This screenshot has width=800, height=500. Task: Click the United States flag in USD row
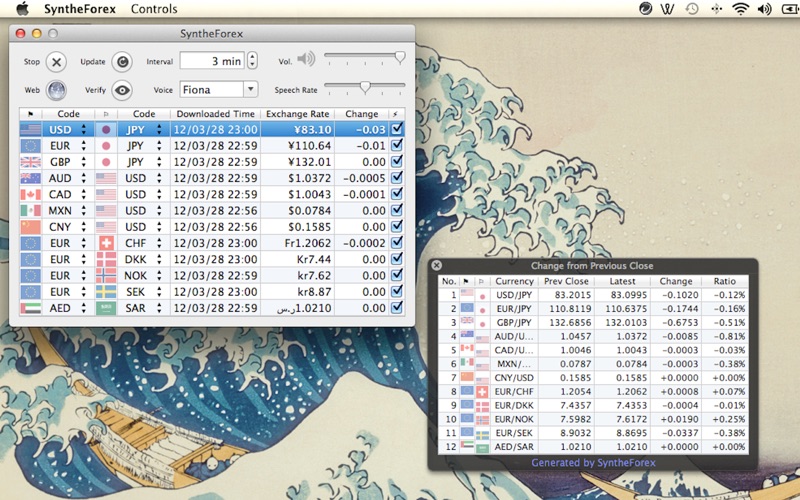coord(31,129)
